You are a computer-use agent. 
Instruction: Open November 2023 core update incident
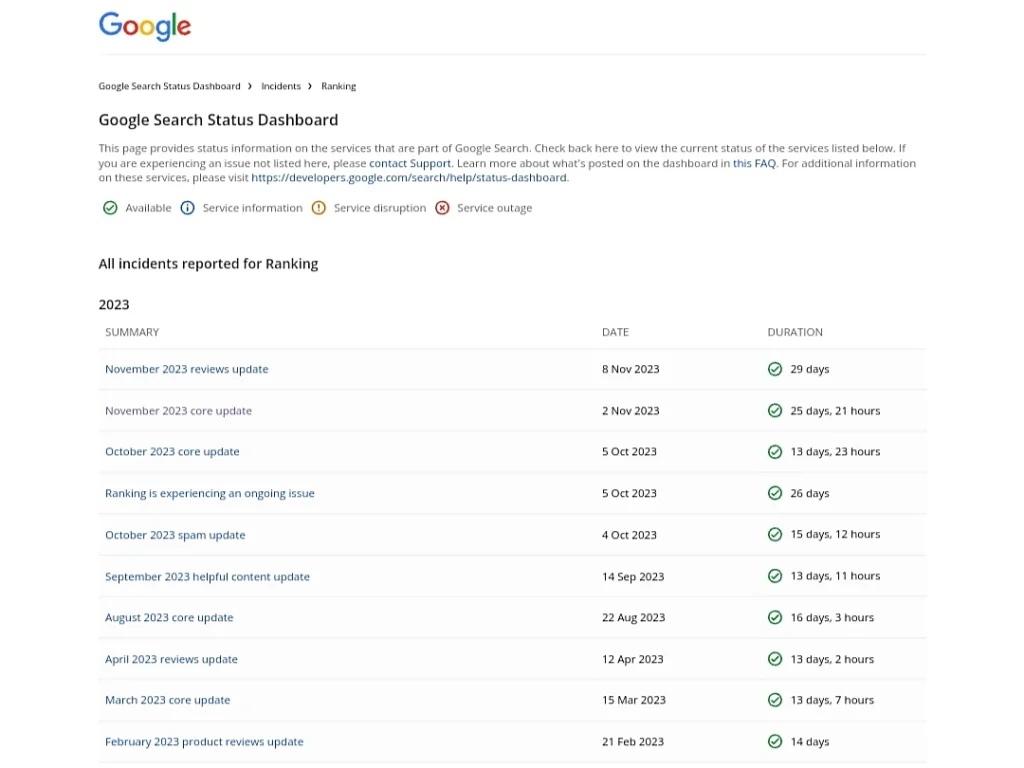(x=178, y=411)
